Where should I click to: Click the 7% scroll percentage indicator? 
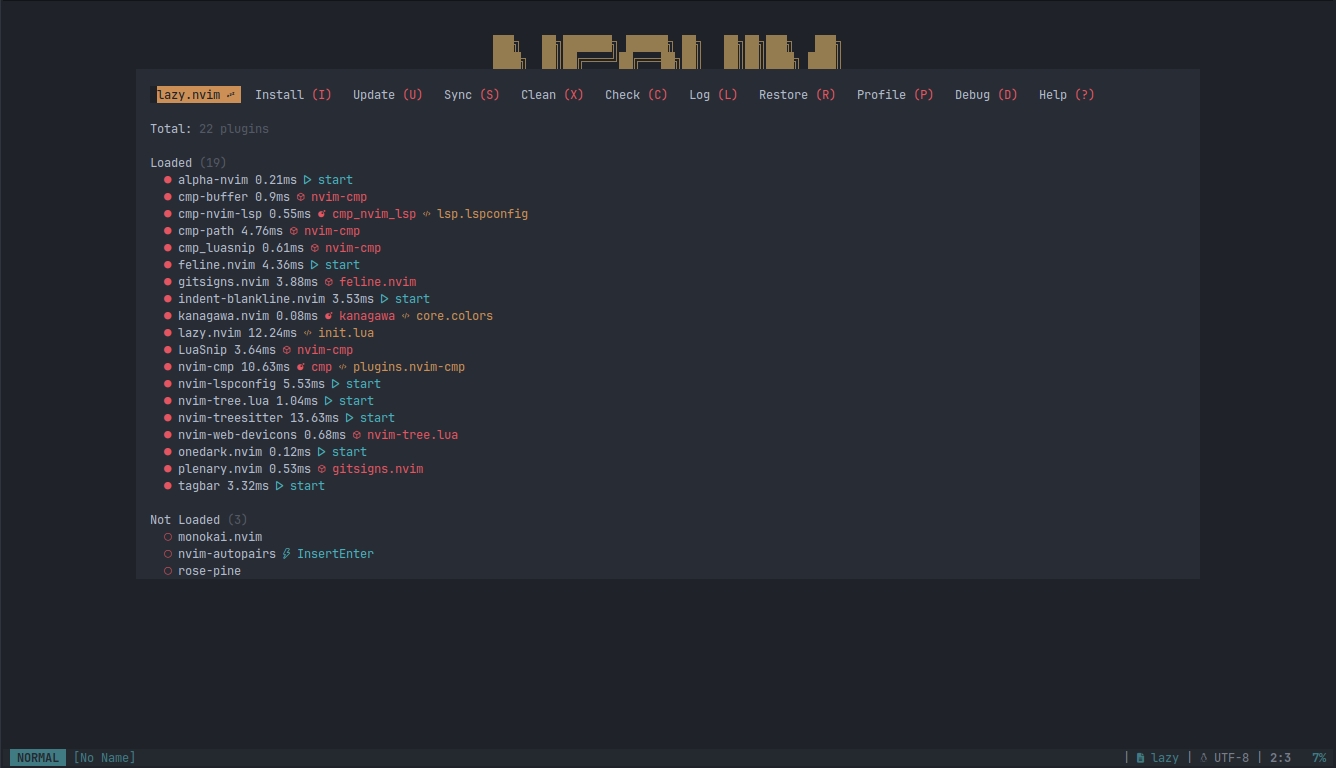click(x=1319, y=758)
